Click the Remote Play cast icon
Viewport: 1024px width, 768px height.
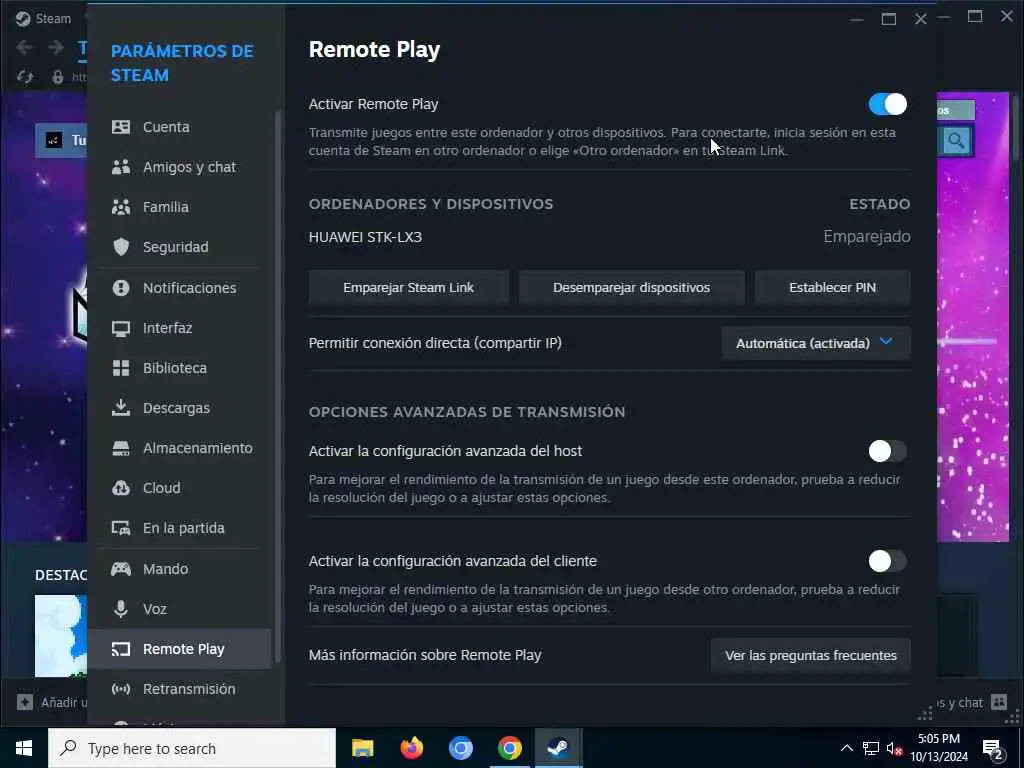(121, 649)
